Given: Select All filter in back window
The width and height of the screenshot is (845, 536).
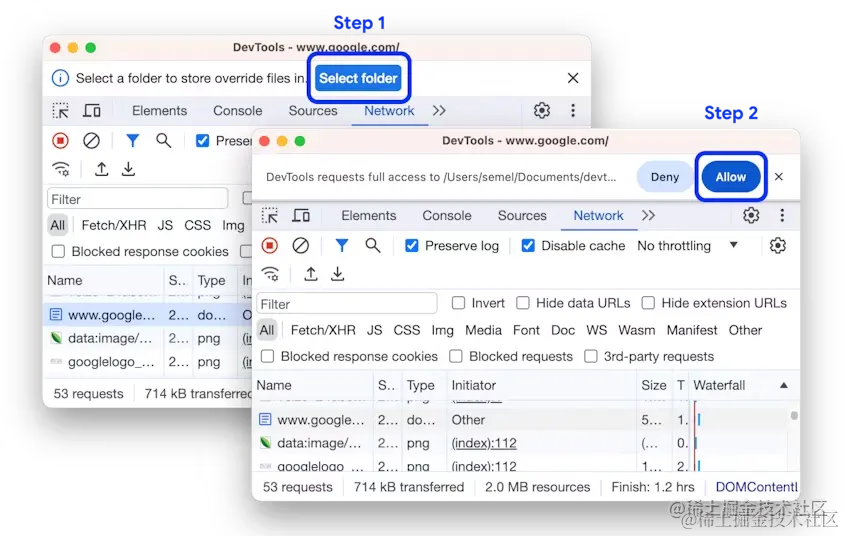Looking at the screenshot, I should pyautogui.click(x=58, y=225).
